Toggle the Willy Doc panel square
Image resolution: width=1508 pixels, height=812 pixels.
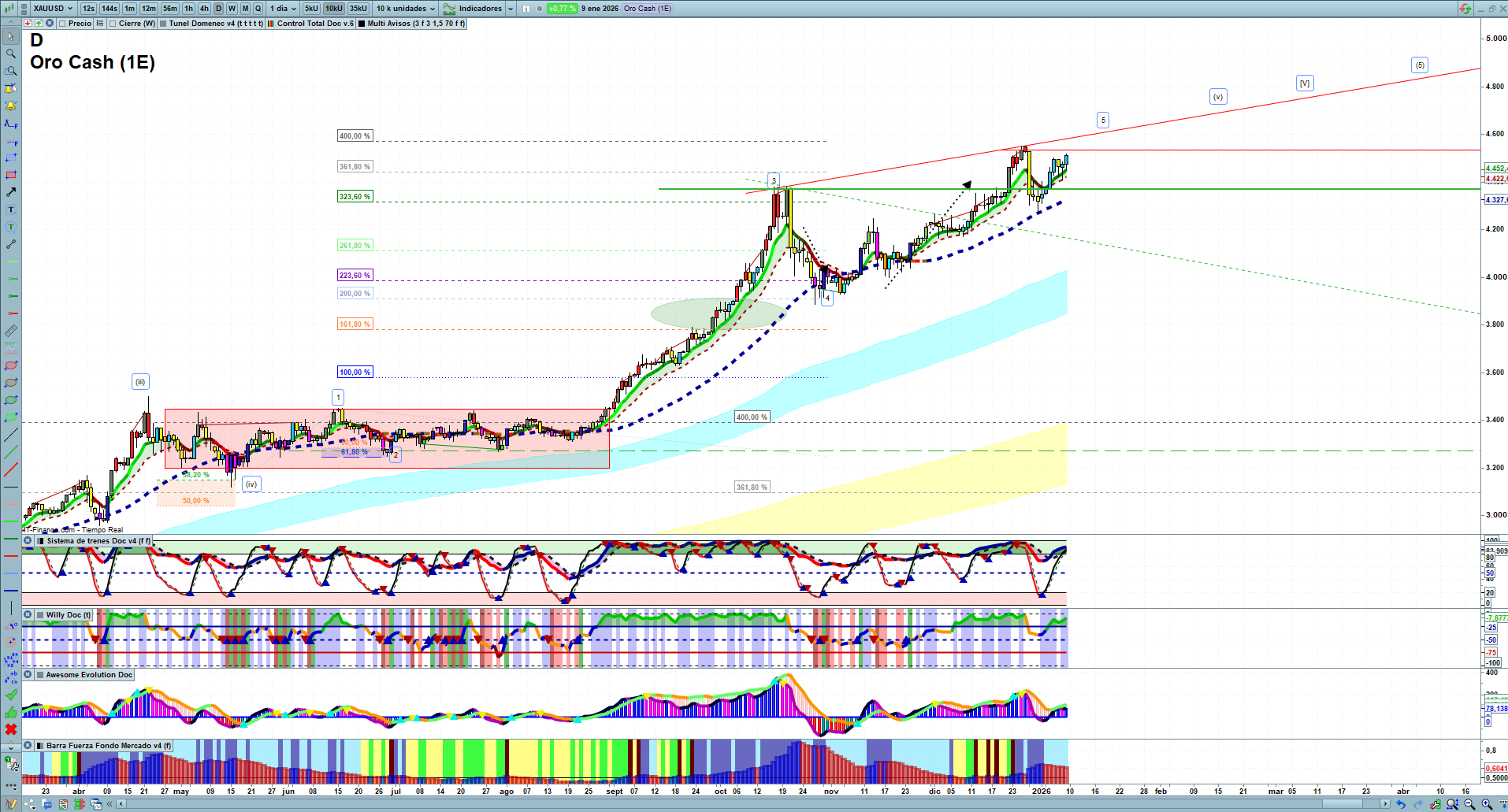pos(39,615)
